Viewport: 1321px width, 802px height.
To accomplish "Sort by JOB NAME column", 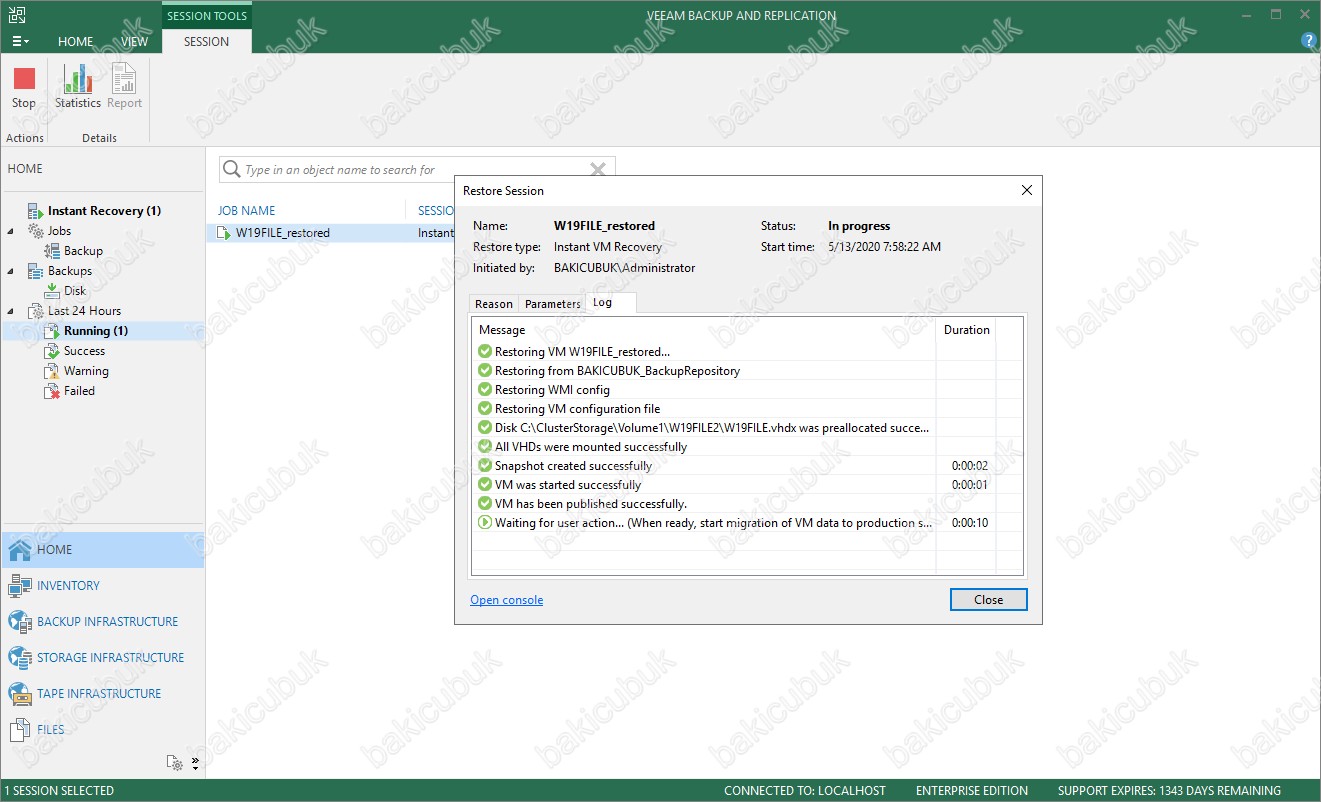I will tap(246, 211).
